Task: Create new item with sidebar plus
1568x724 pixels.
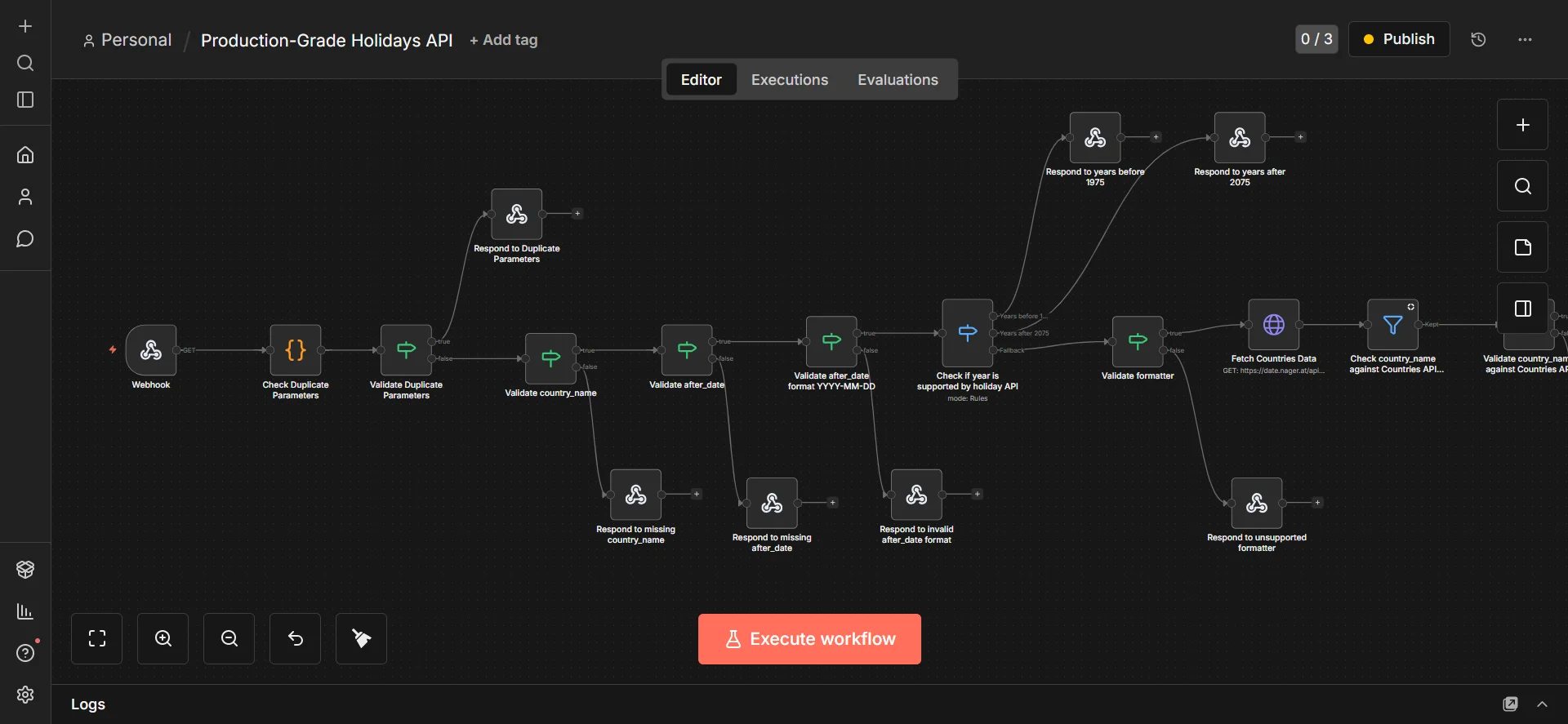Action: tap(25, 26)
